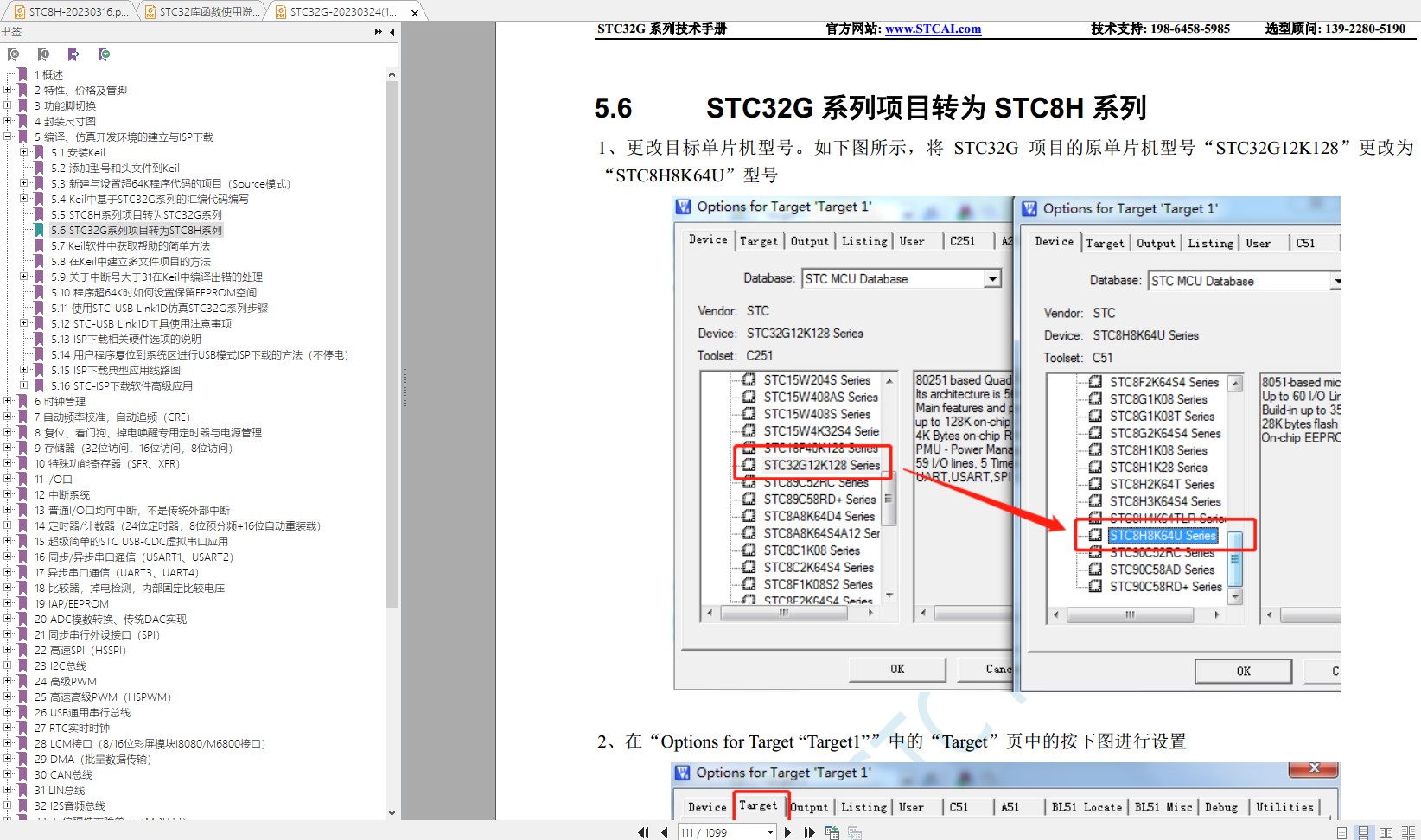Switch to facing pages view

[1386, 833]
